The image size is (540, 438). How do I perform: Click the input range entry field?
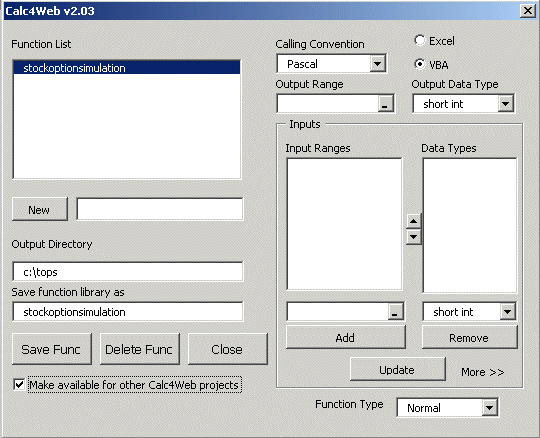click(x=338, y=311)
